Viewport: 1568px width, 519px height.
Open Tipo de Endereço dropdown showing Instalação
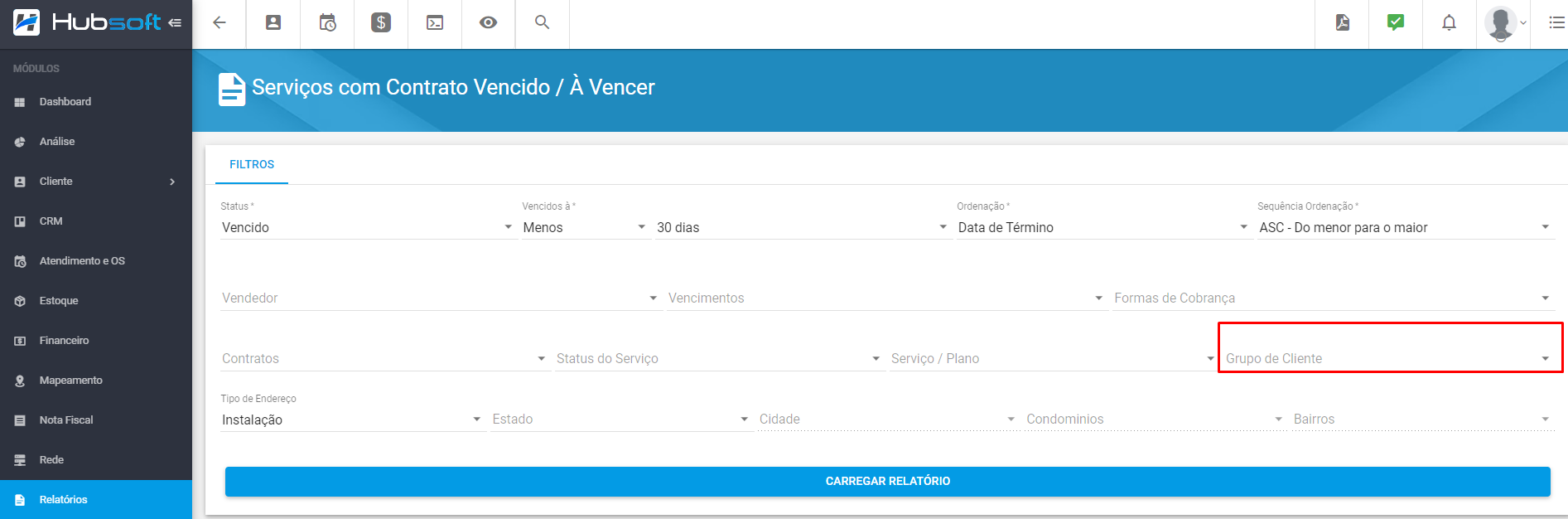352,420
